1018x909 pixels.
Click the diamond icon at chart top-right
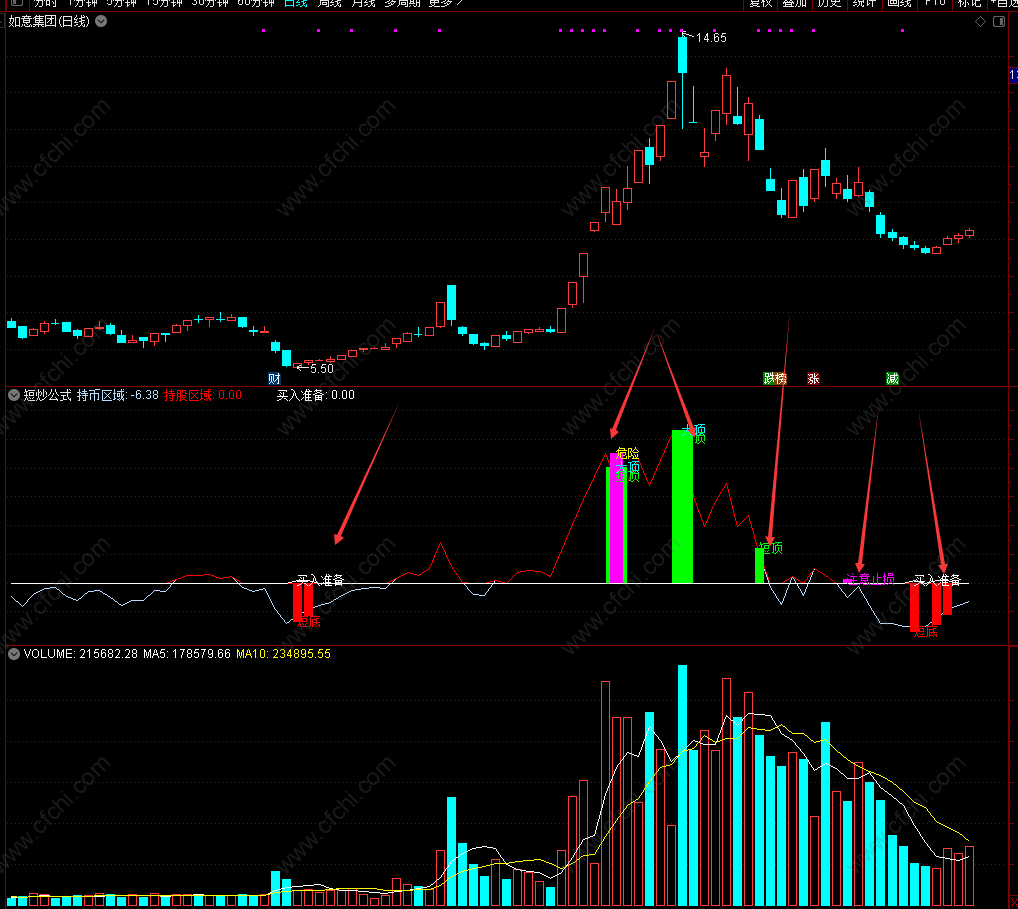pyautogui.click(x=980, y=21)
